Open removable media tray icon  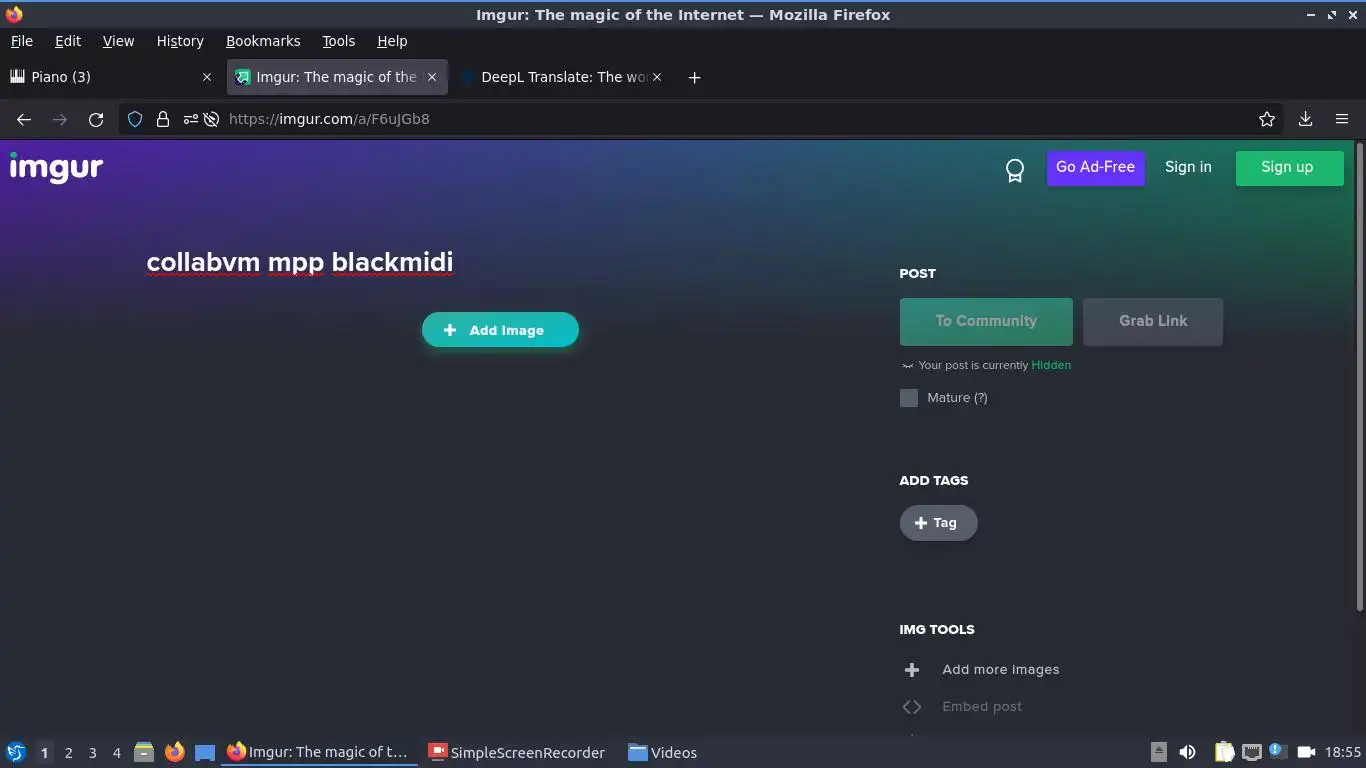pyautogui.click(x=1158, y=752)
